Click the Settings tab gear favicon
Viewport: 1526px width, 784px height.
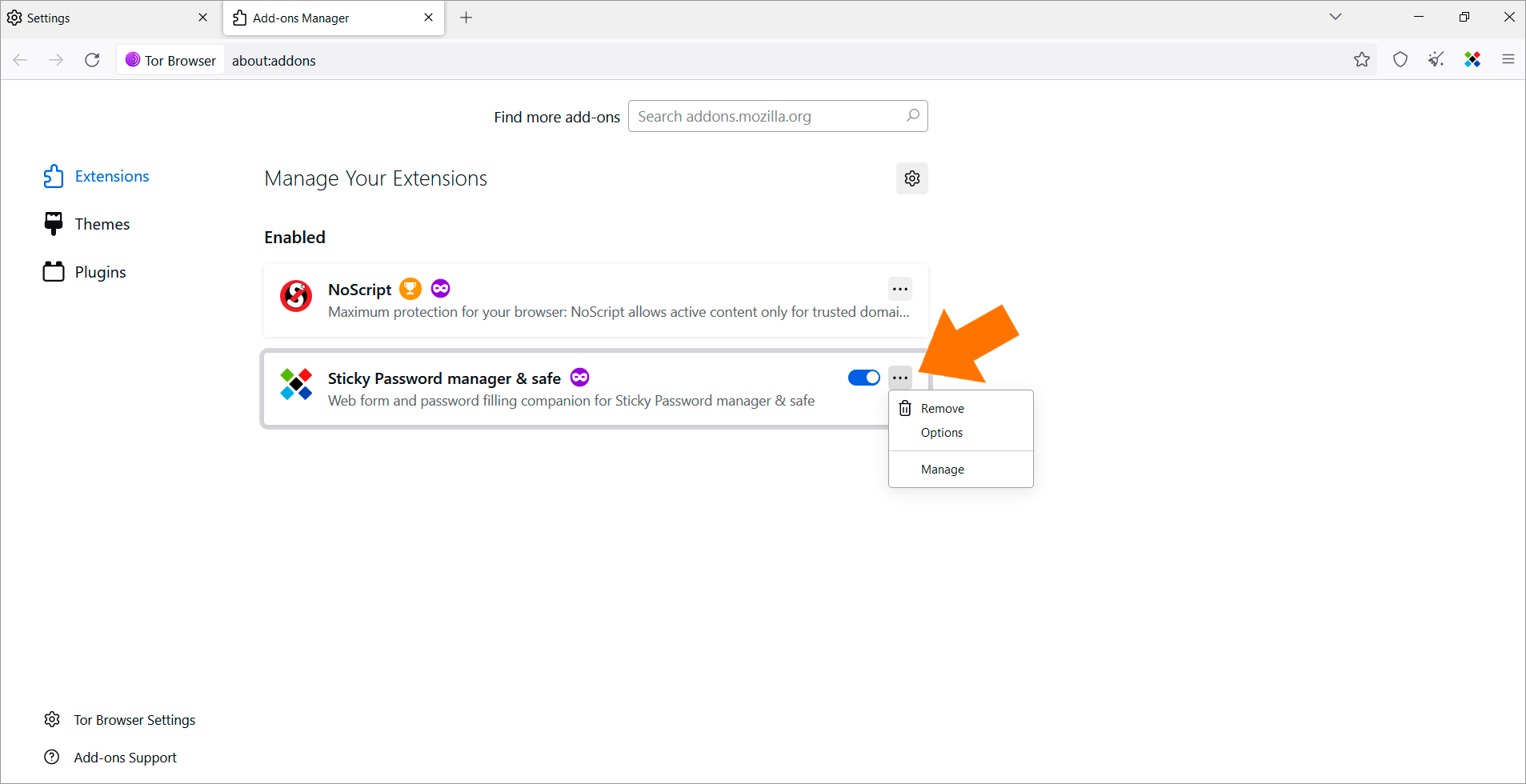14,18
